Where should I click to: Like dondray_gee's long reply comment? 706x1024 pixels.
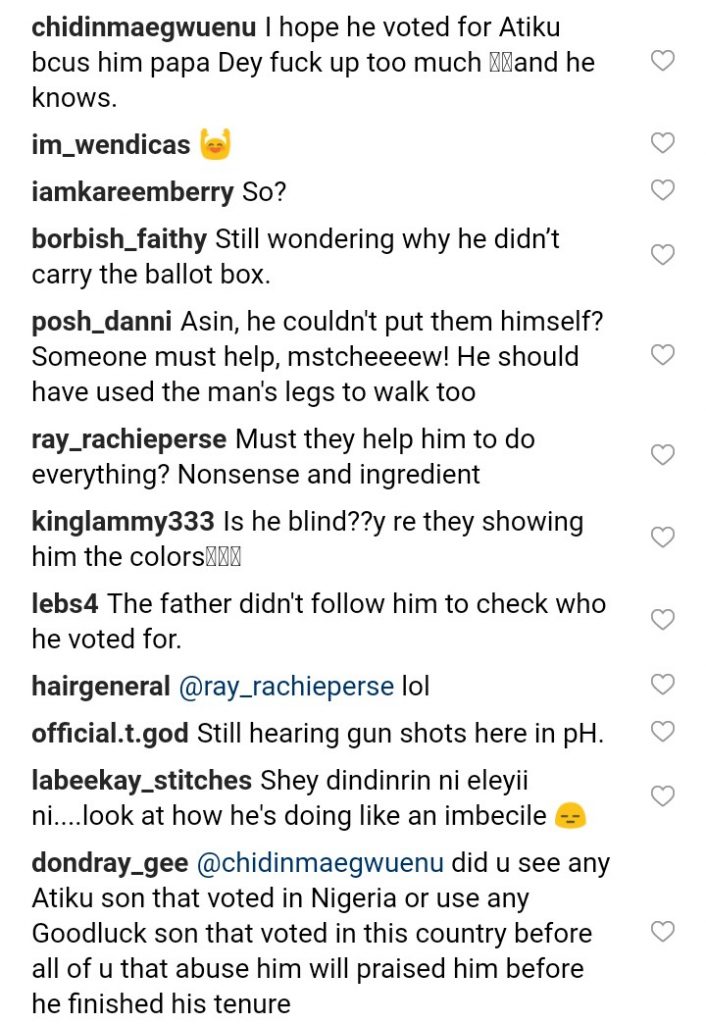(662, 932)
